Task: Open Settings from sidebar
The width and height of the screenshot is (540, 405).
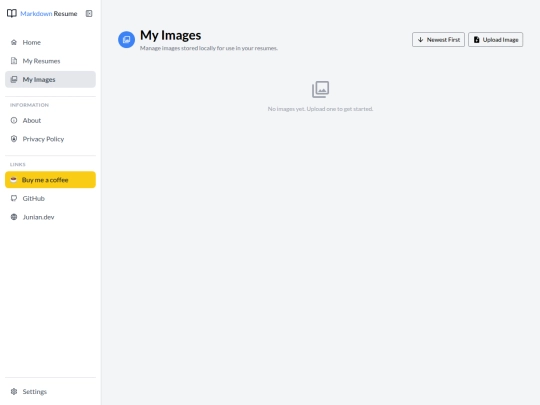Action: point(50,392)
